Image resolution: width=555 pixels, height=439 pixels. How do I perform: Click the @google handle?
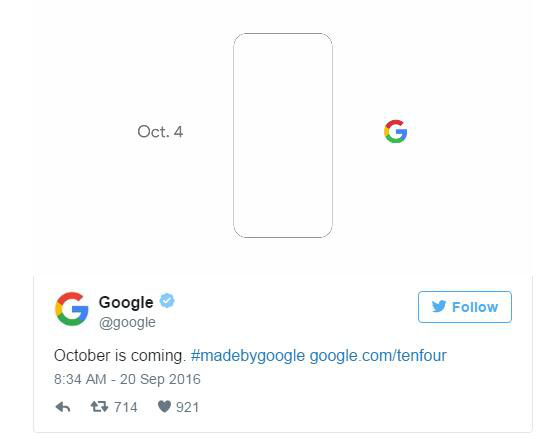[127, 323]
